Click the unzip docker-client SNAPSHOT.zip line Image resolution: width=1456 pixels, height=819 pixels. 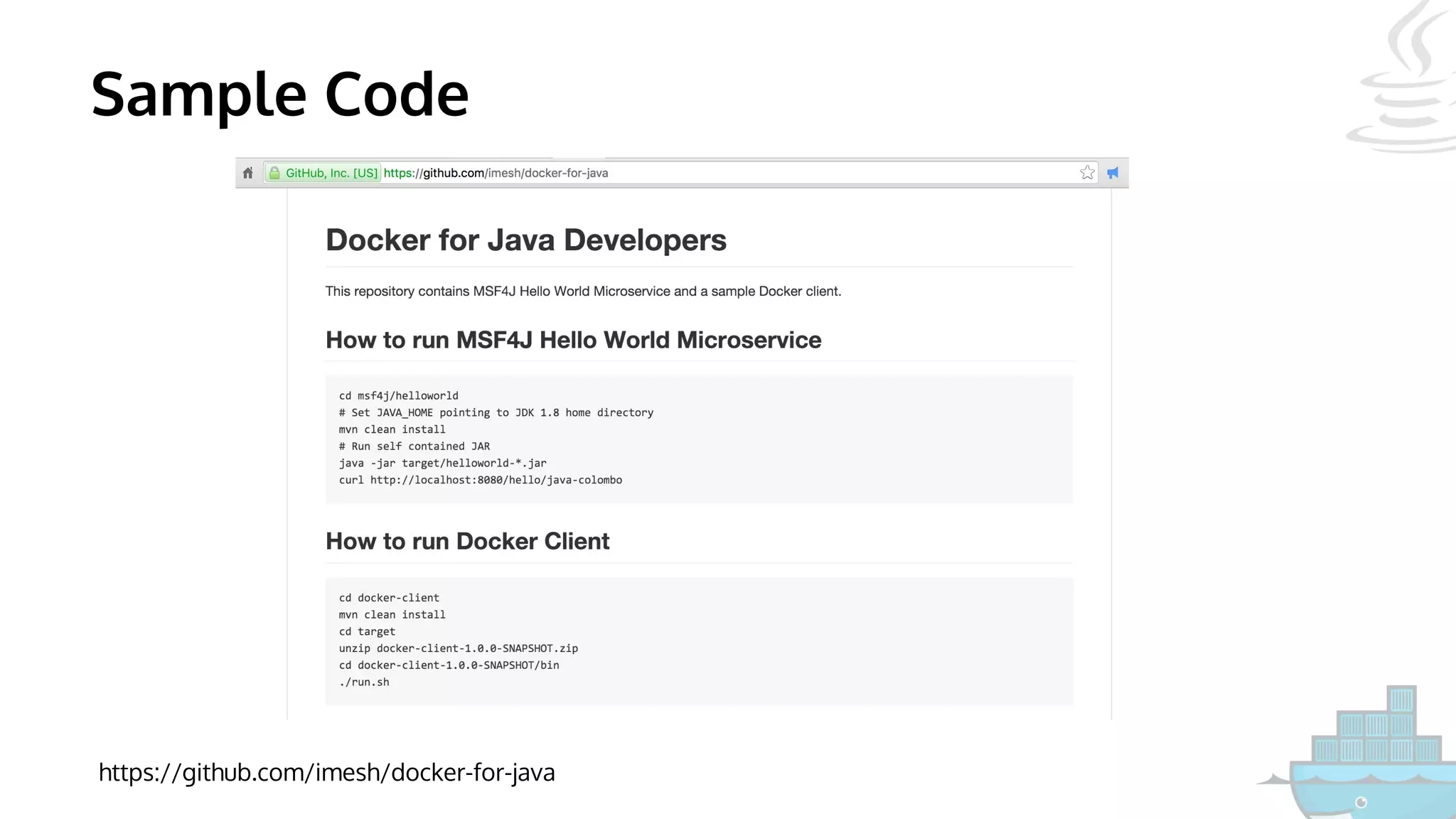tap(458, 648)
